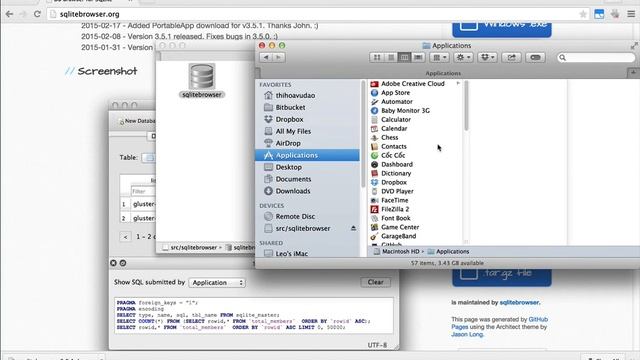Expand Adobe Creative Cloud folder arrow
This screenshot has width=640, height=360.
coord(458,83)
